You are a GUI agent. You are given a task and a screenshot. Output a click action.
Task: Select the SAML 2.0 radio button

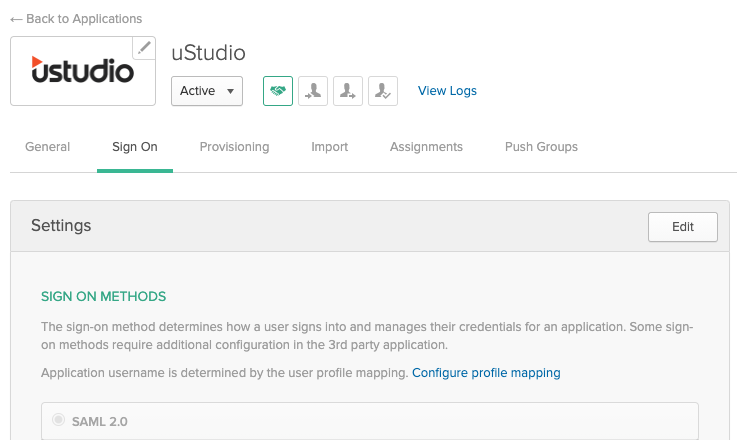[x=58, y=419]
